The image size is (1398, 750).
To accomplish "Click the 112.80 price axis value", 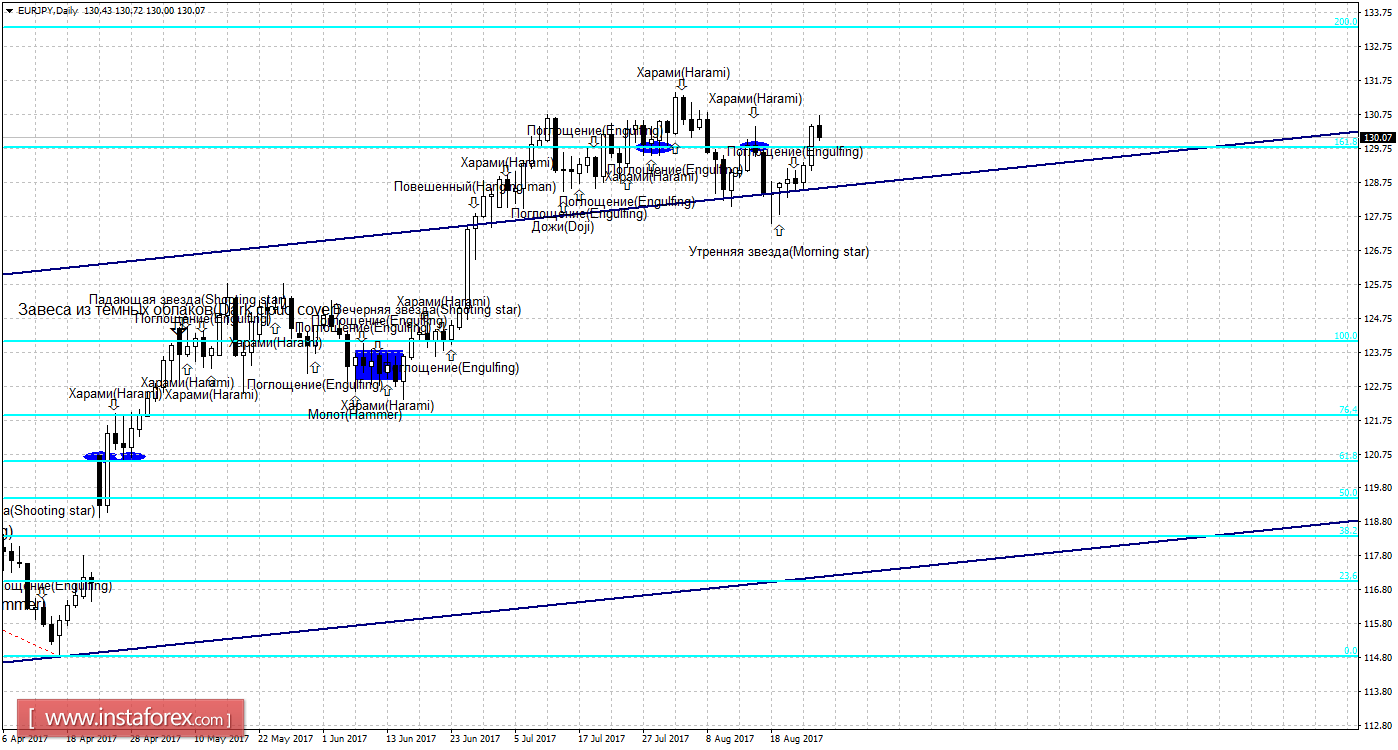I will click(1378, 726).
